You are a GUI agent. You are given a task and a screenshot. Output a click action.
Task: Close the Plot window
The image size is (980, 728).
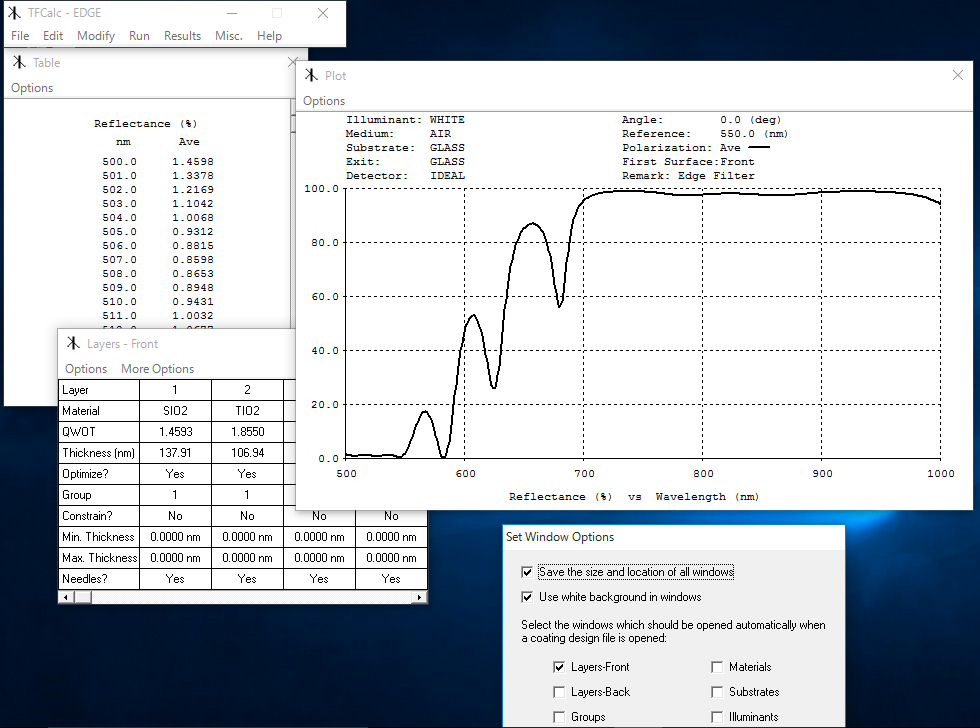tap(959, 75)
